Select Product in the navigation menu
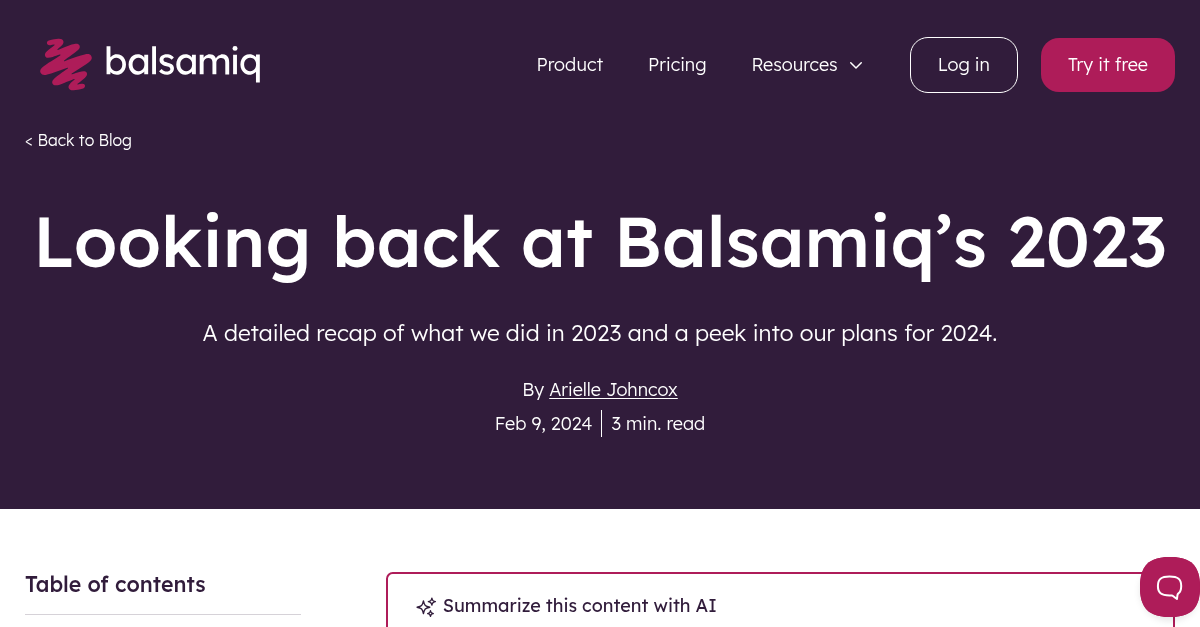The width and height of the screenshot is (1200, 627). click(x=569, y=64)
